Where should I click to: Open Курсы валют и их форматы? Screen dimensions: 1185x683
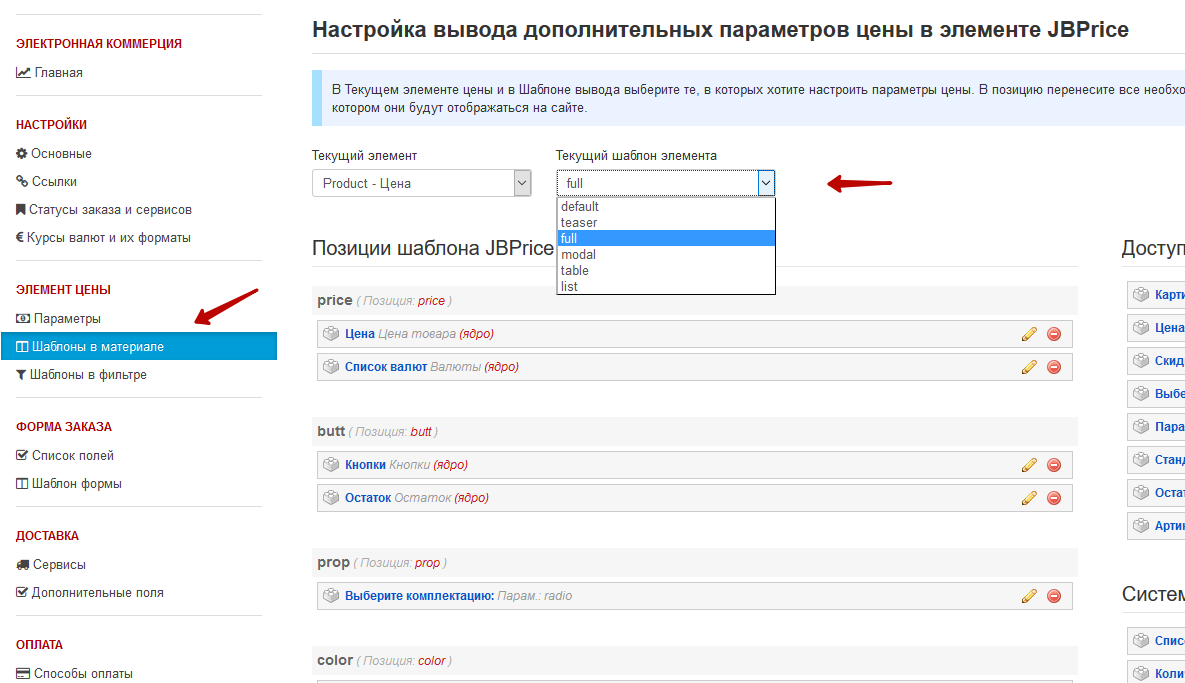coord(109,238)
